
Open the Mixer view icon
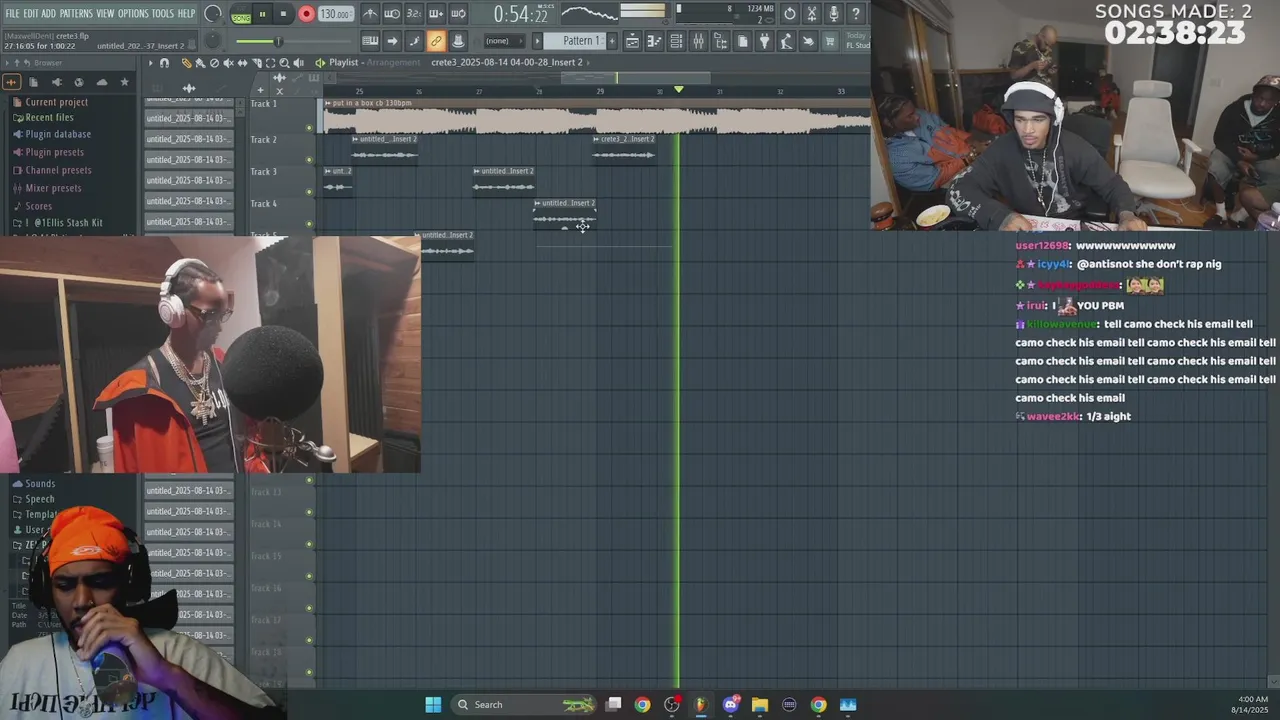click(x=698, y=41)
